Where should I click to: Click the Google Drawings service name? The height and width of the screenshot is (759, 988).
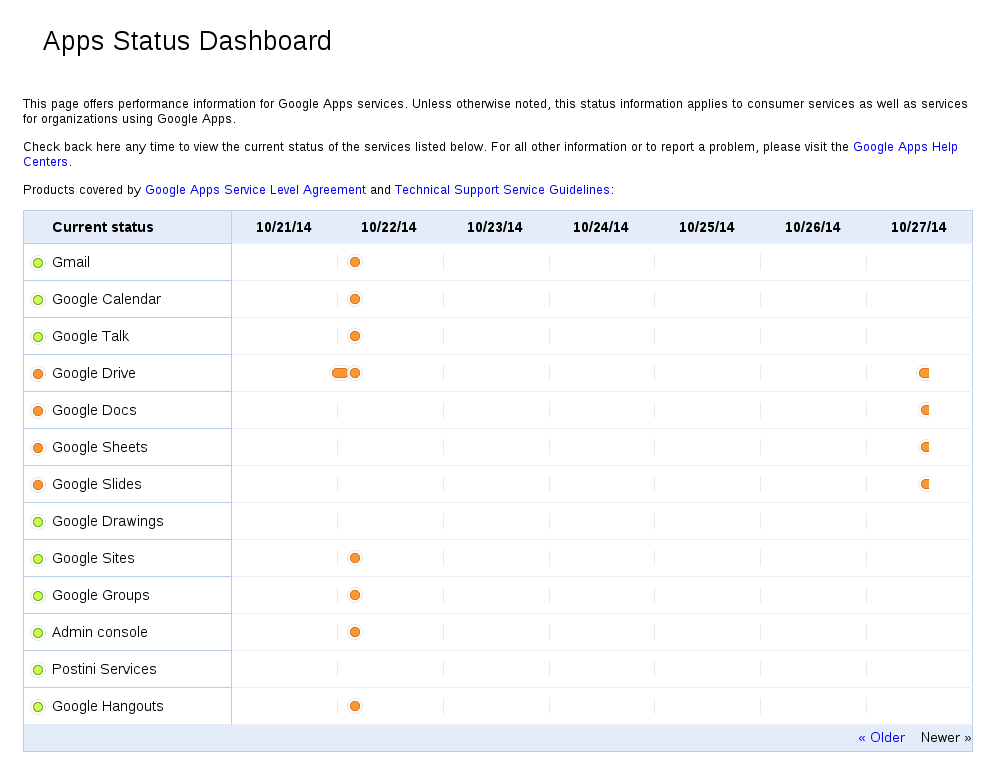[x=108, y=522]
